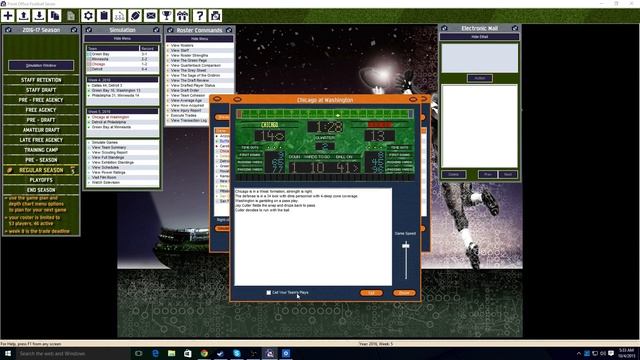Click the plus icon in the top toolbar
The image size is (640, 360).
8,16
